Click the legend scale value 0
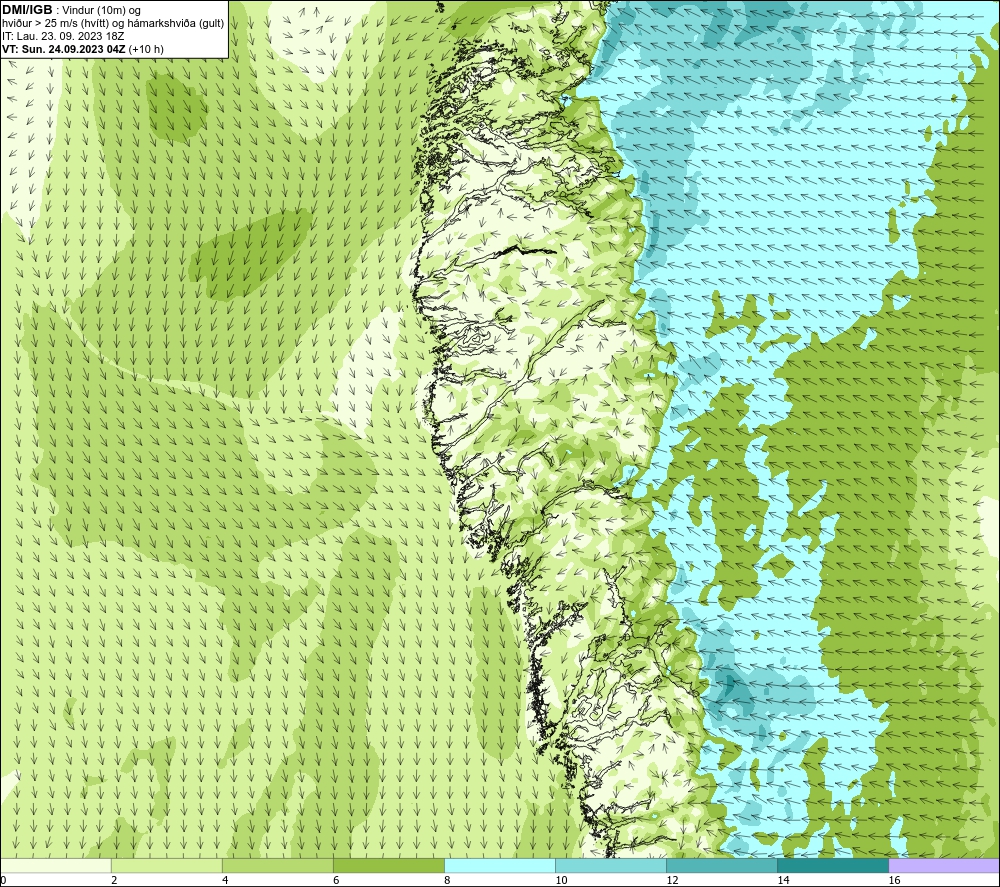The image size is (1000, 887). click(x=4, y=881)
